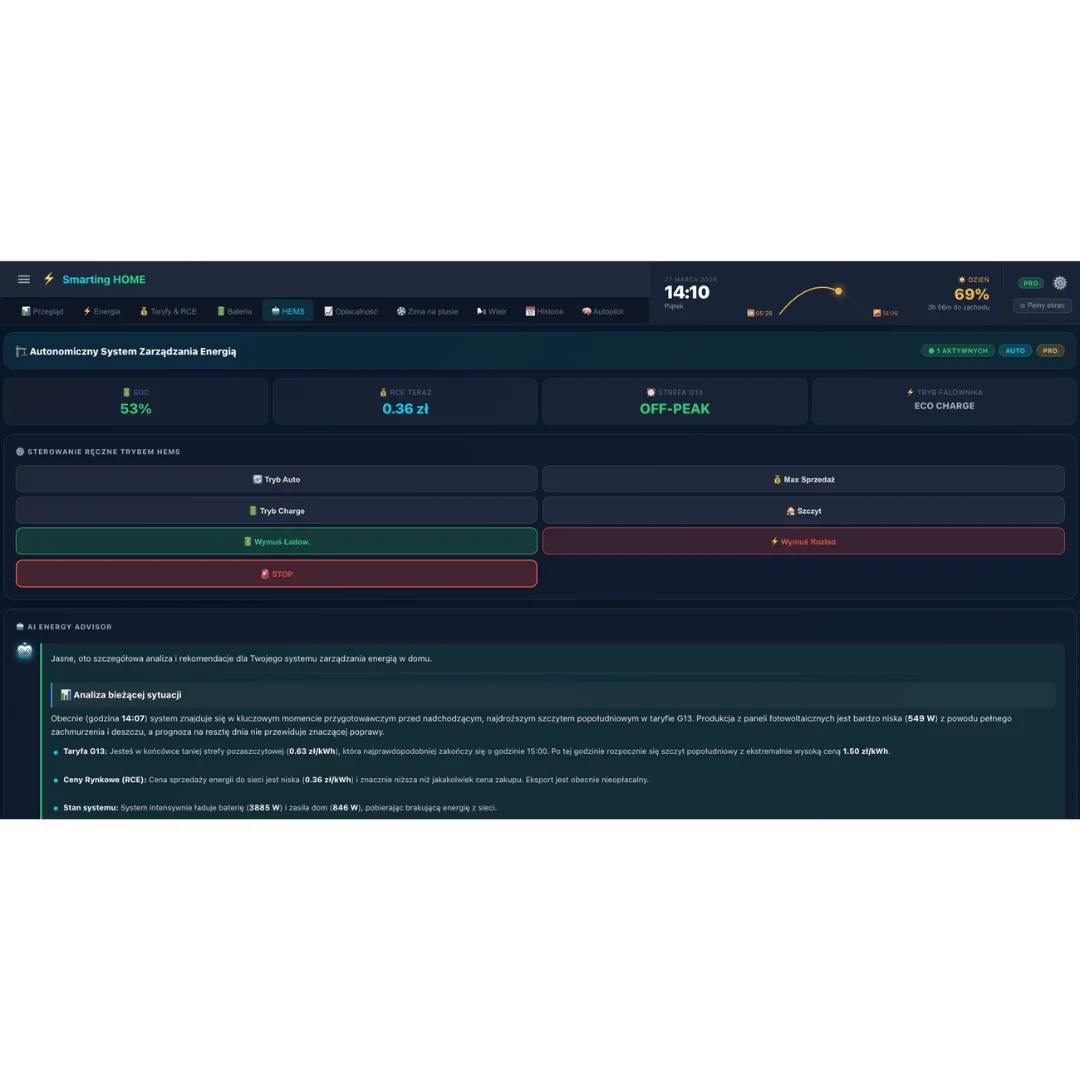Click the crane icon beside Autonomiczny System title
Screen dimensions: 1080x1080
coord(21,351)
